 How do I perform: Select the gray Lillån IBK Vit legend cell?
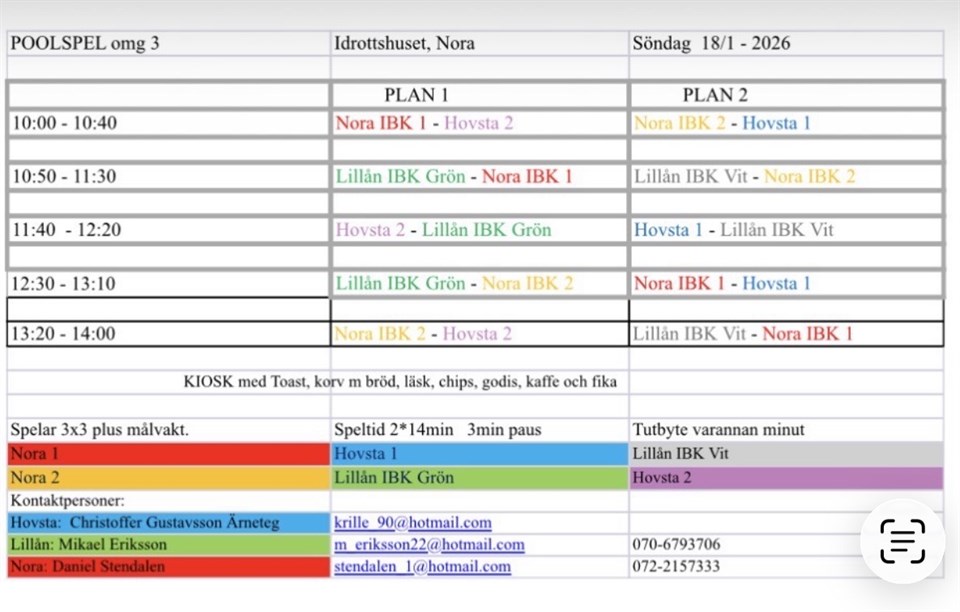click(786, 454)
